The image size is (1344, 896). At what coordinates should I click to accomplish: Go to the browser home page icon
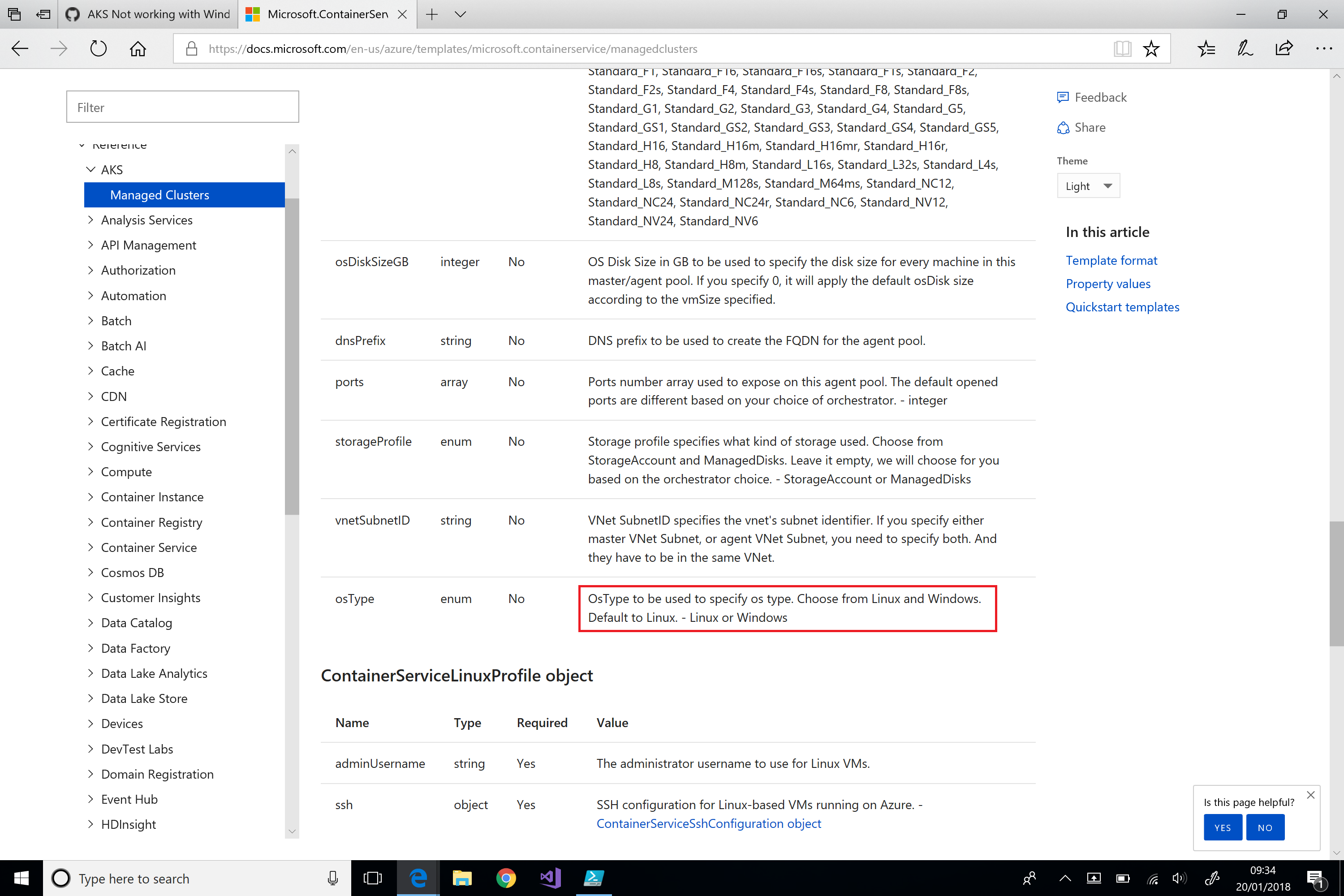click(138, 48)
